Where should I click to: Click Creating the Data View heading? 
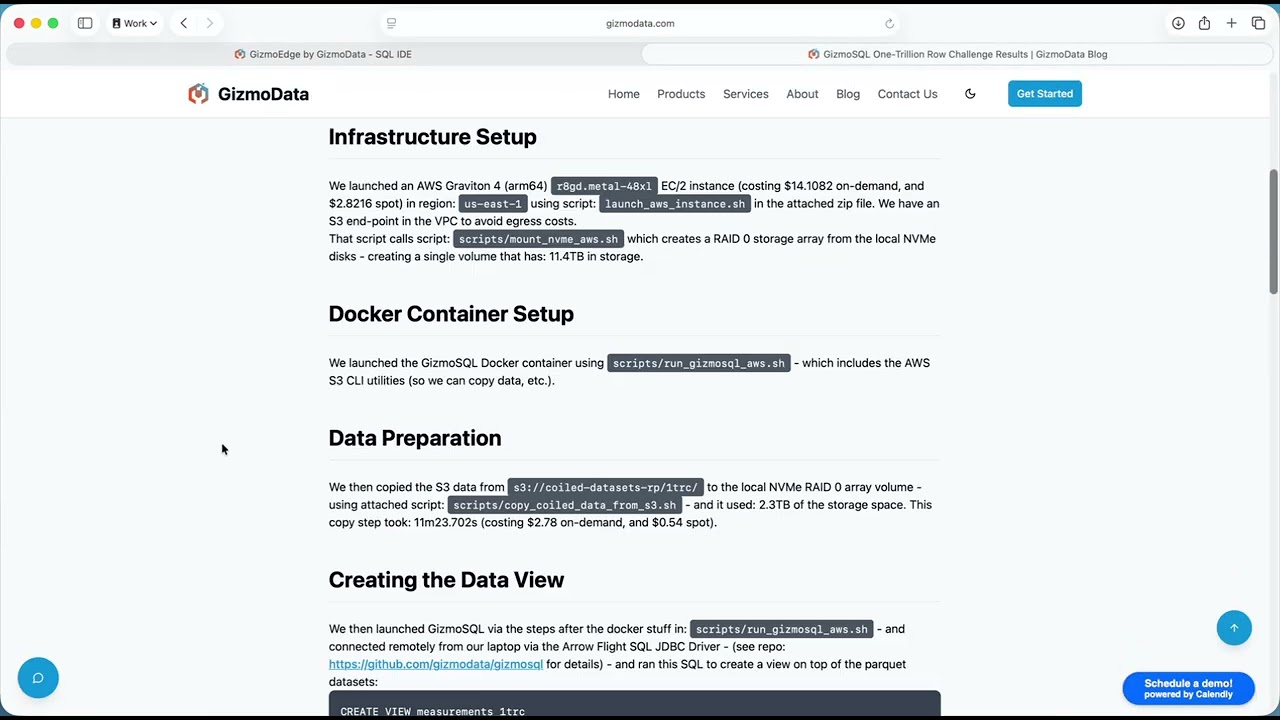click(446, 580)
